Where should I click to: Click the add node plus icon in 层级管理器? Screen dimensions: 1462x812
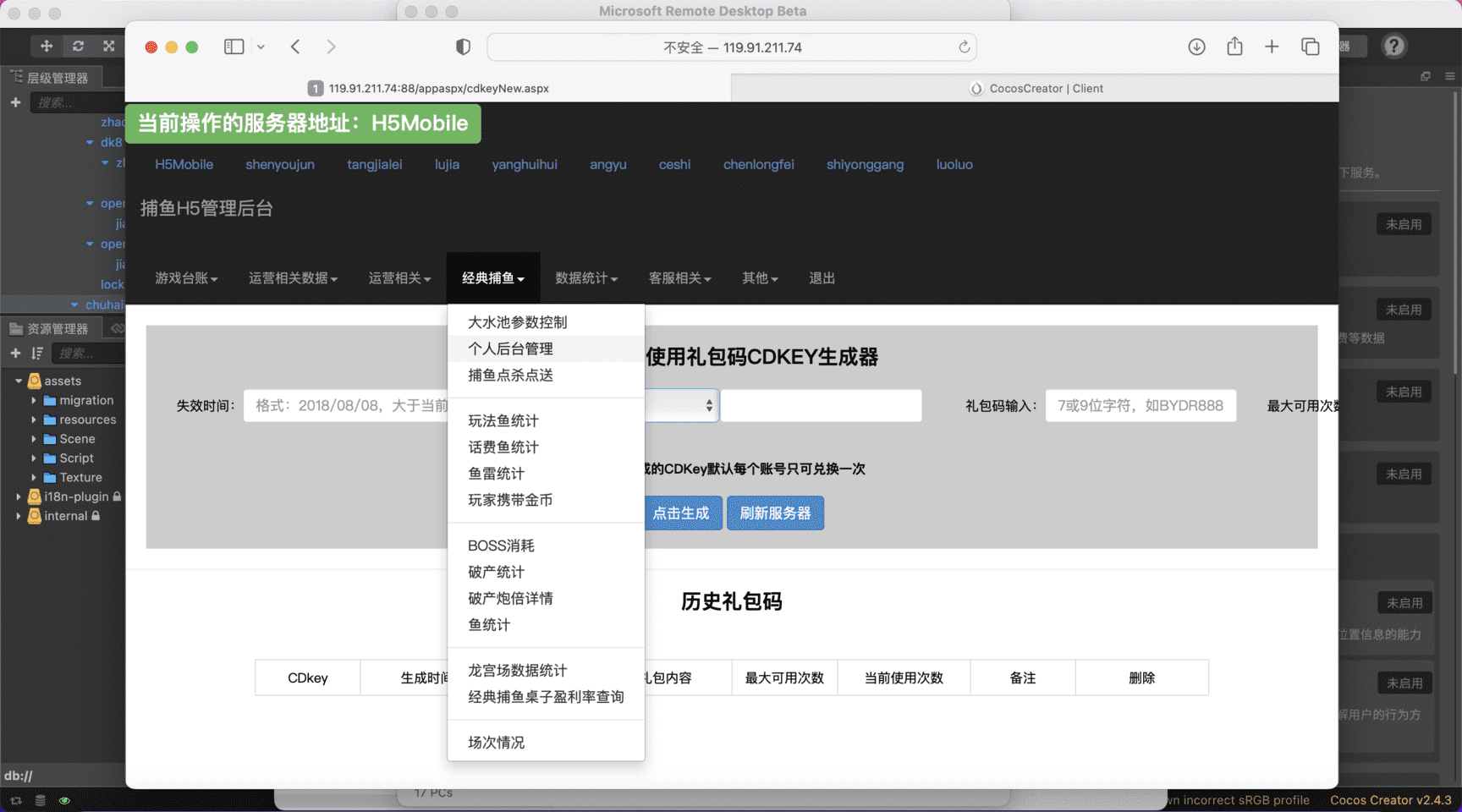[x=15, y=101]
